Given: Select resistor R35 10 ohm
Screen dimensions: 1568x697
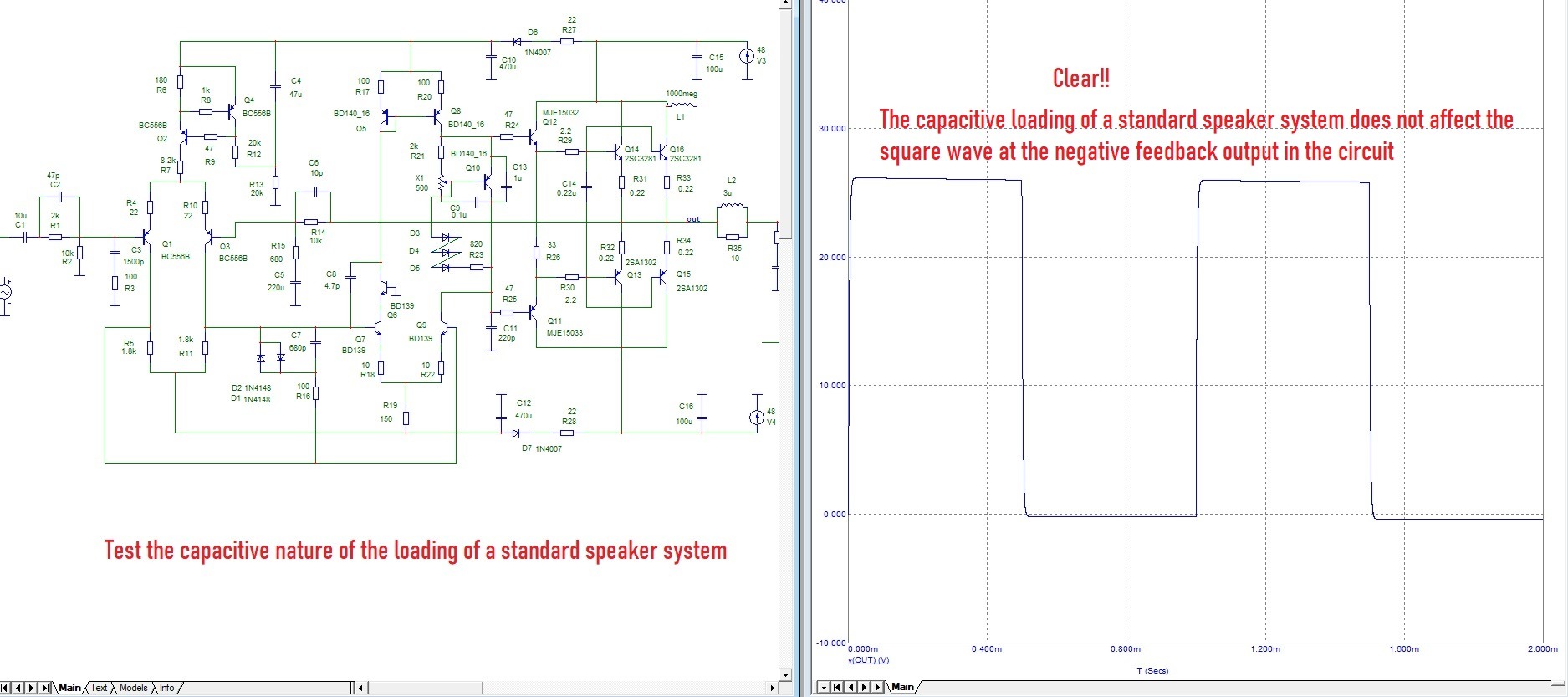Looking at the screenshot, I should click(732, 237).
